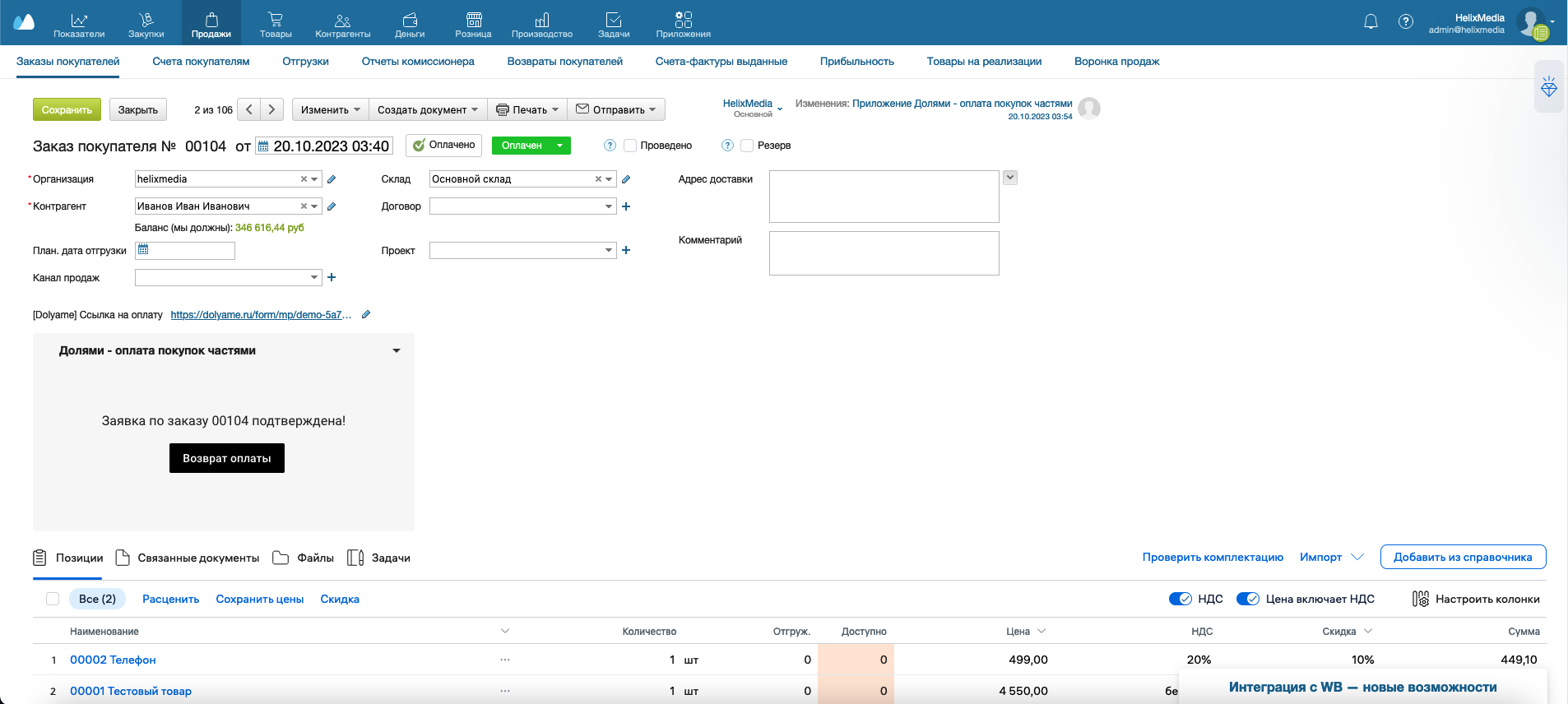Click help icon next to Резерв
The image size is (1568, 704).
click(727, 146)
